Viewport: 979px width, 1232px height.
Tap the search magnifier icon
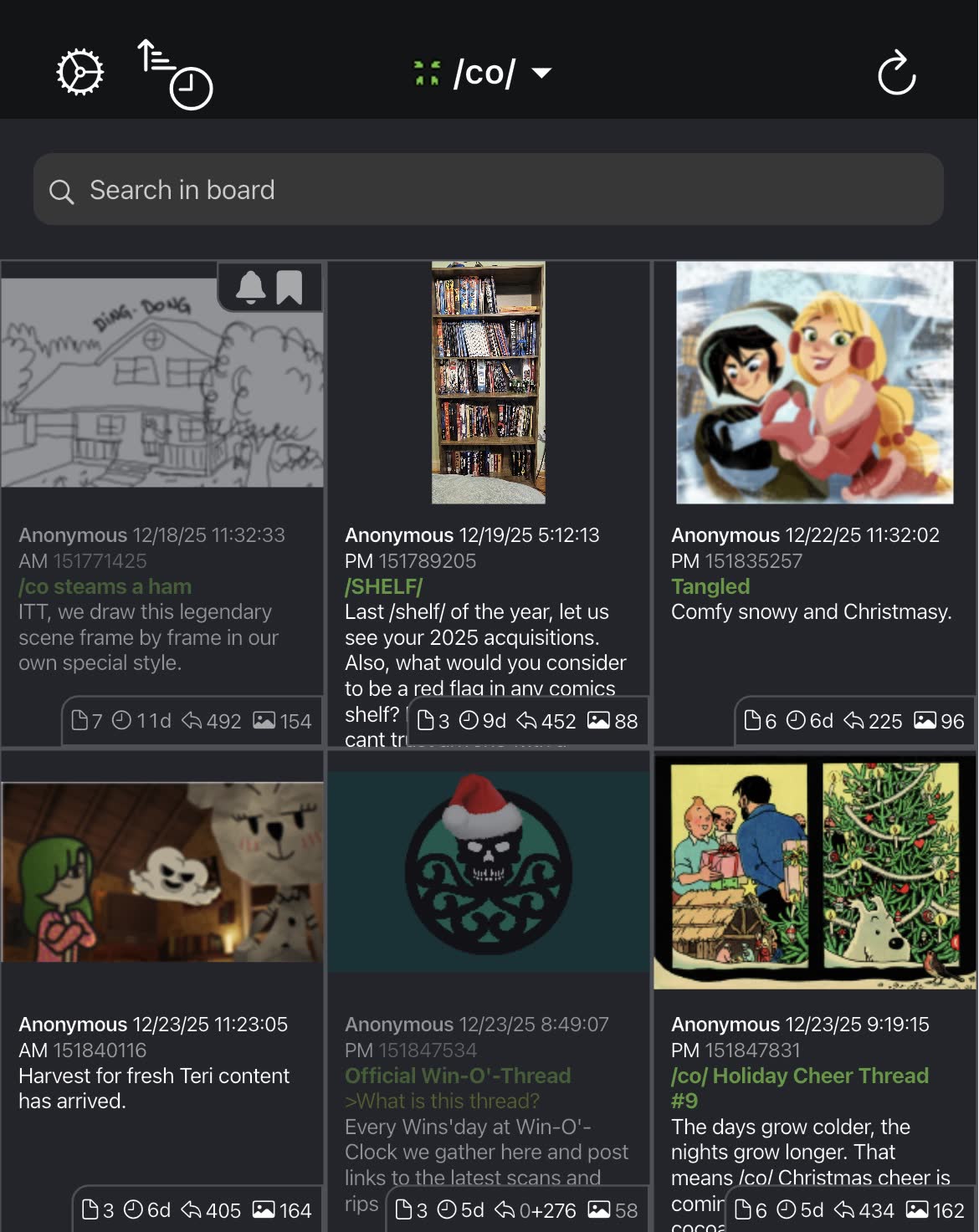point(61,192)
